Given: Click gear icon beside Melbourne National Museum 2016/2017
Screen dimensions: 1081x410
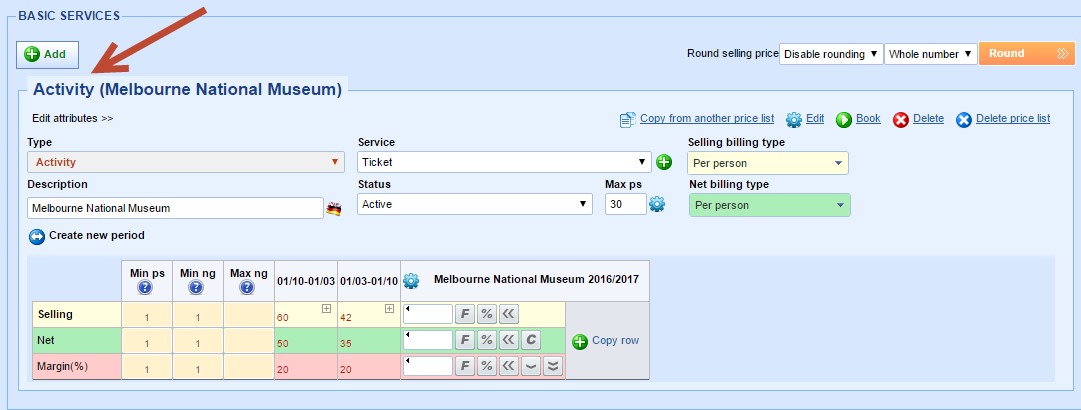Looking at the screenshot, I should pyautogui.click(x=411, y=280).
